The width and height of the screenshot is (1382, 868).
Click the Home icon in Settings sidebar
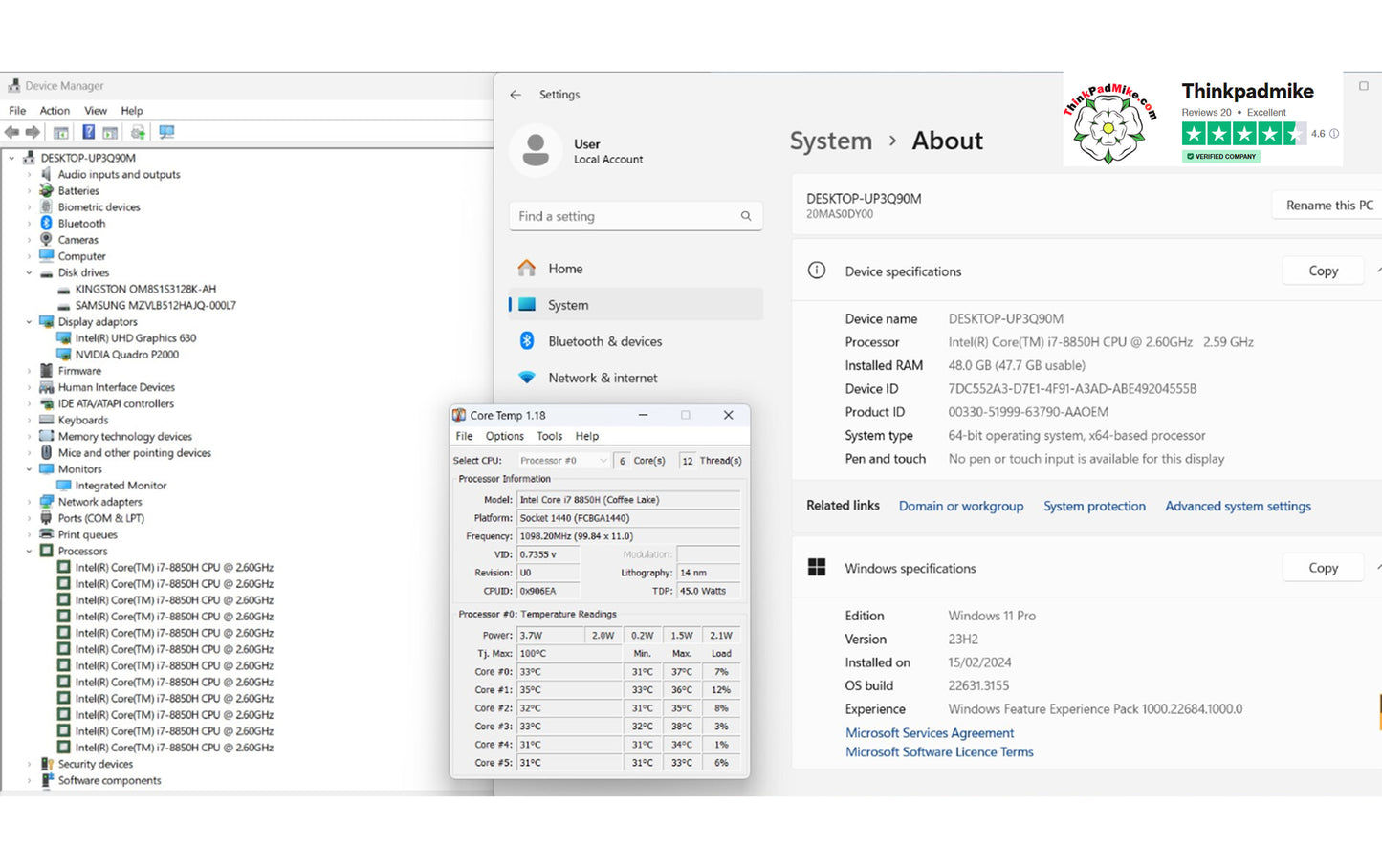527,269
